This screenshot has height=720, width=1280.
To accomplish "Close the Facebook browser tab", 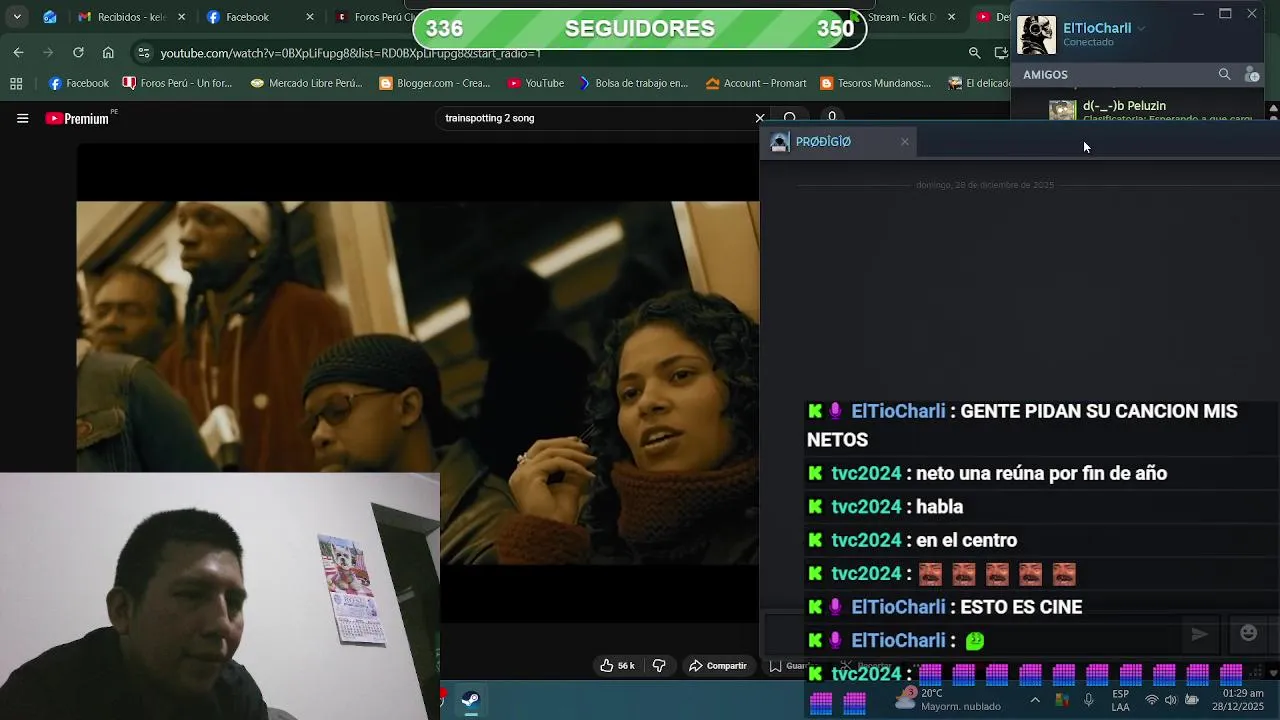I will click(x=309, y=17).
